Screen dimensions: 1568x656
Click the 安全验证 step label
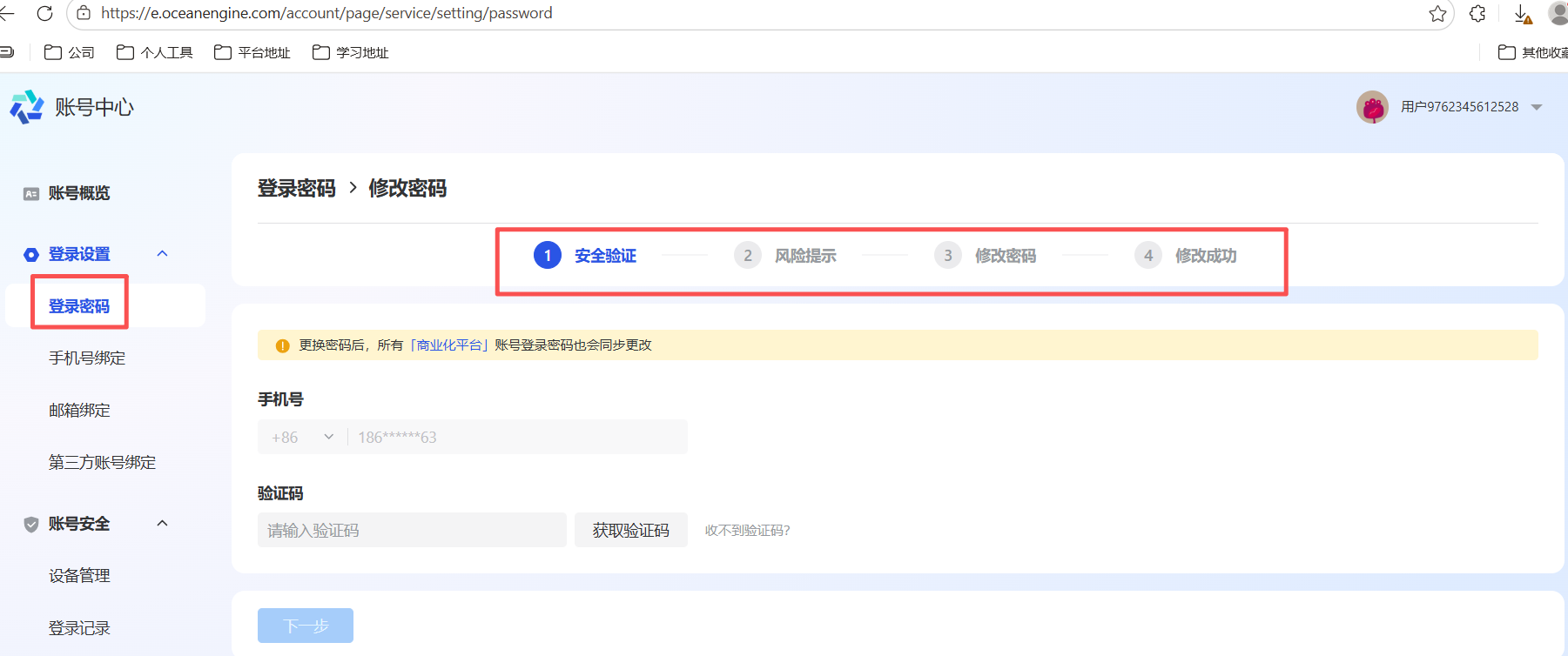coord(606,256)
